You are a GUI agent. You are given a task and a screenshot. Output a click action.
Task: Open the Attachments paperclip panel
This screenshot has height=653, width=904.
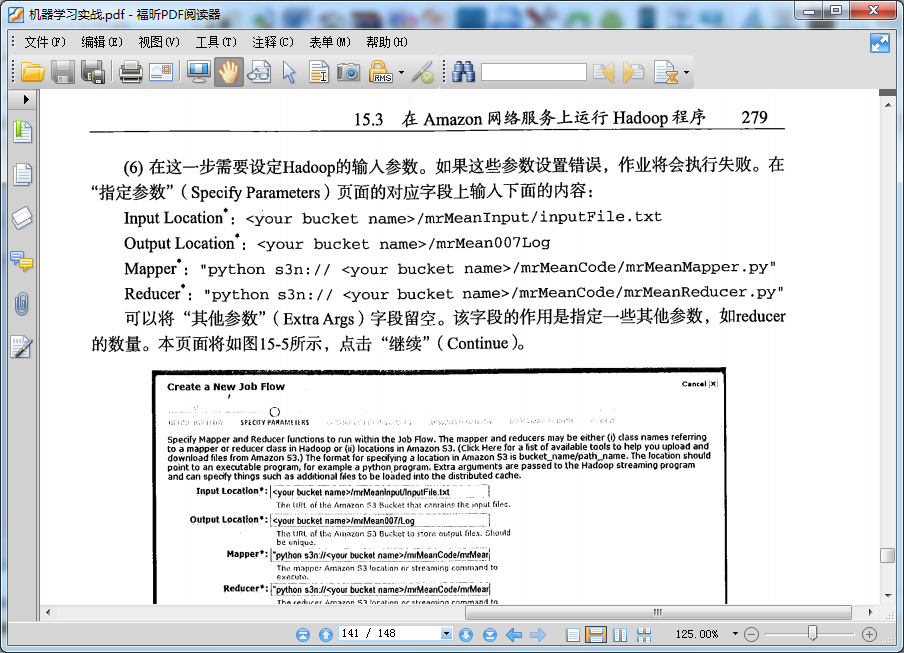click(22, 304)
